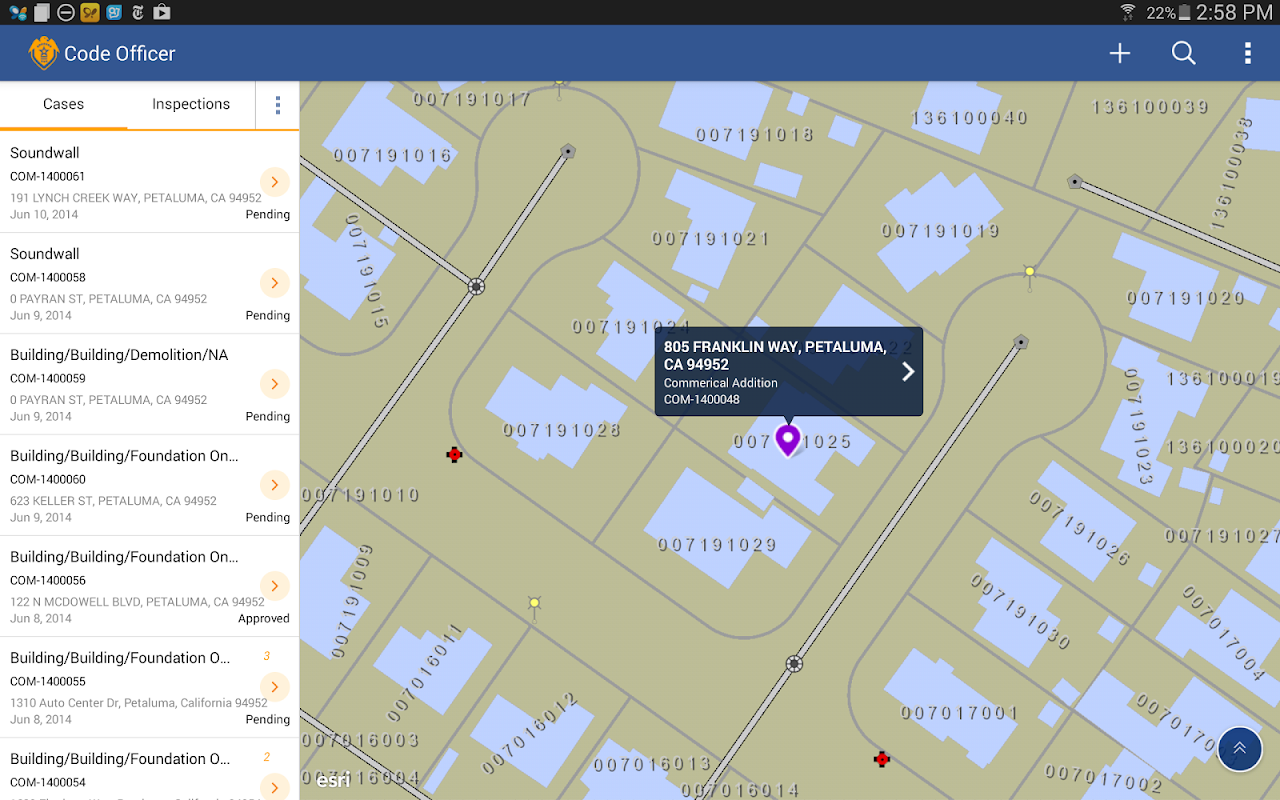Viewport: 1280px width, 800px height.
Task: Select Building/Building/Demolition/NA case title
Action: tap(119, 355)
